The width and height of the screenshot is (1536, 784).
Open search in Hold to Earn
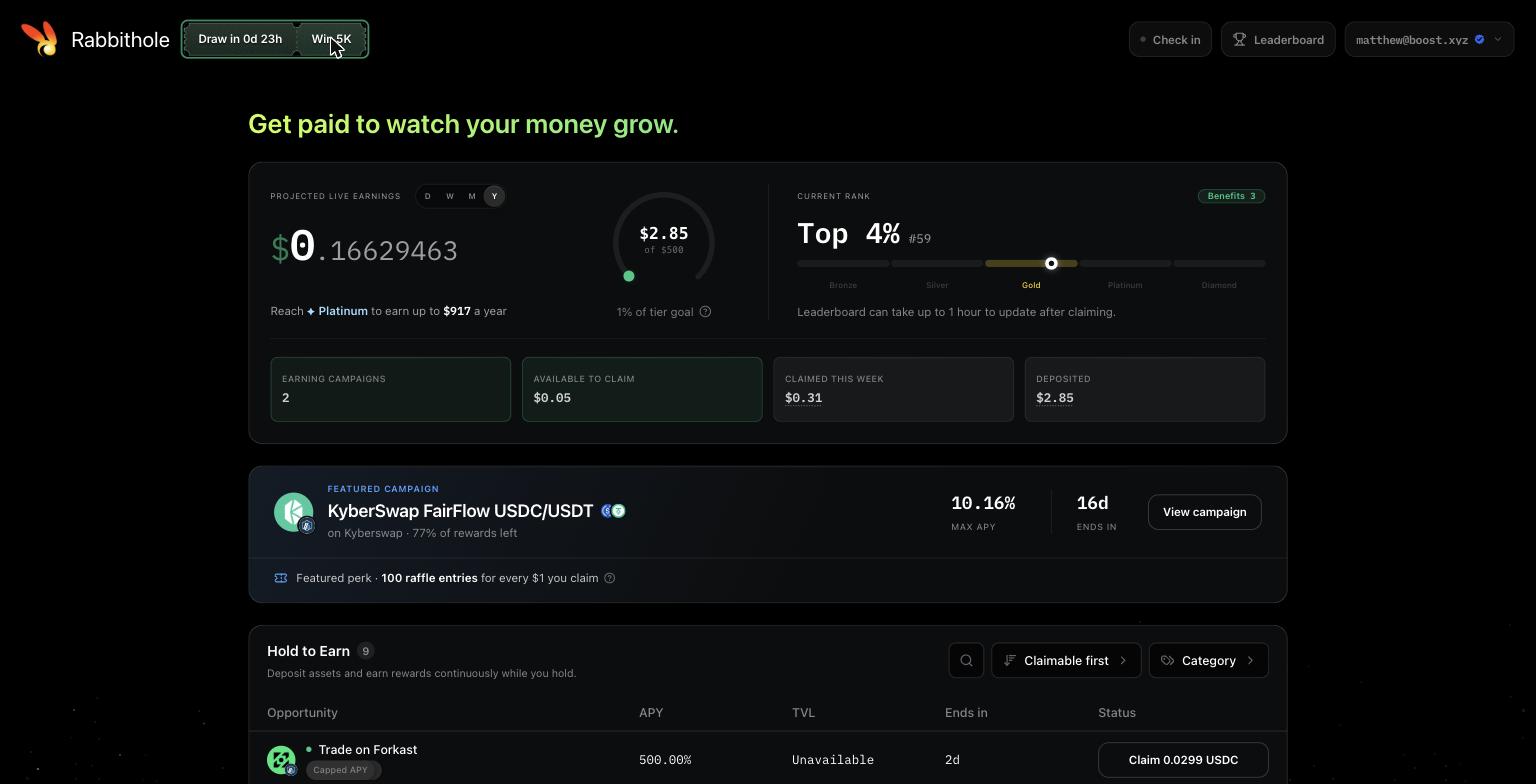tap(966, 660)
